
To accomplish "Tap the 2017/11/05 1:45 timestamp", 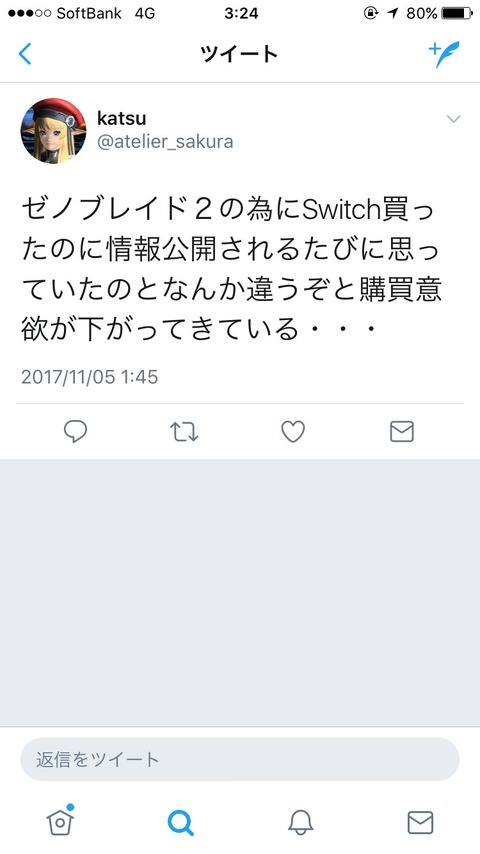I will click(89, 377).
